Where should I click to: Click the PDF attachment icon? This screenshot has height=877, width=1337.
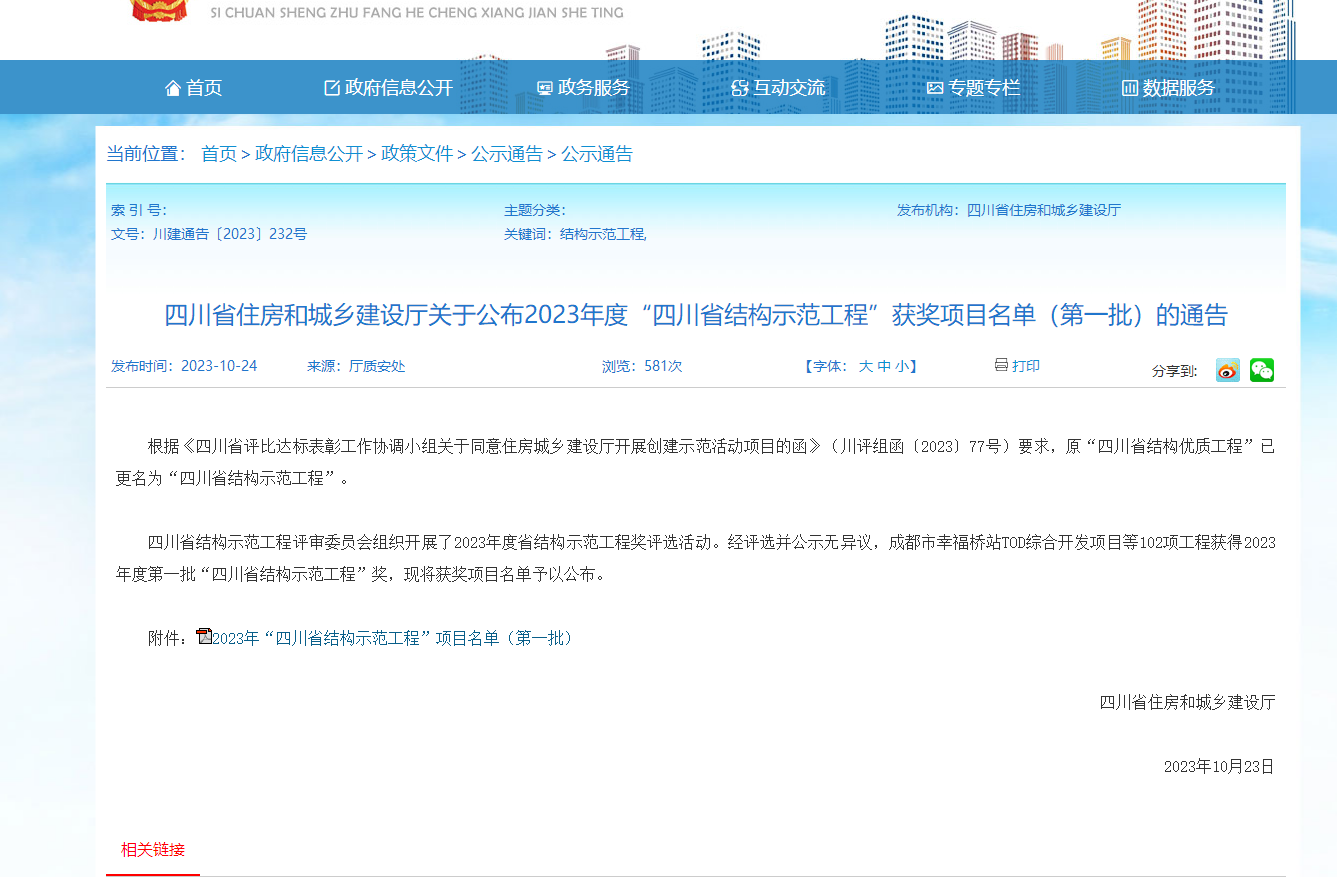(x=204, y=636)
